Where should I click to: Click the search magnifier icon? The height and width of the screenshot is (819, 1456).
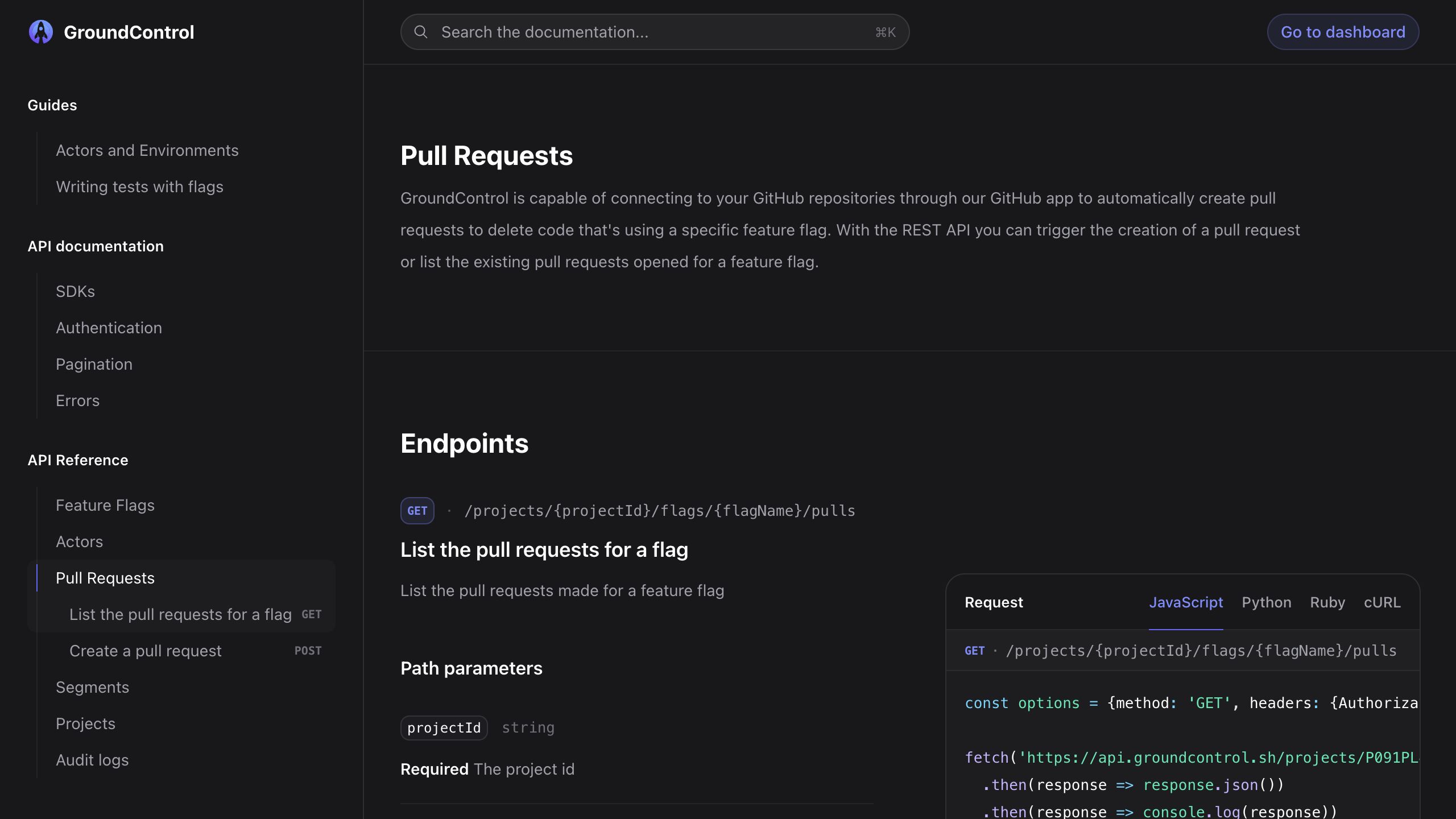click(x=421, y=32)
